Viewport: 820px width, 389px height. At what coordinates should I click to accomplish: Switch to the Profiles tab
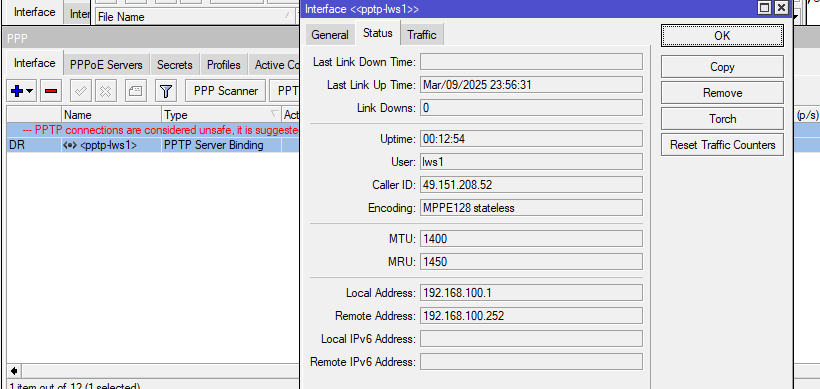coord(223,65)
